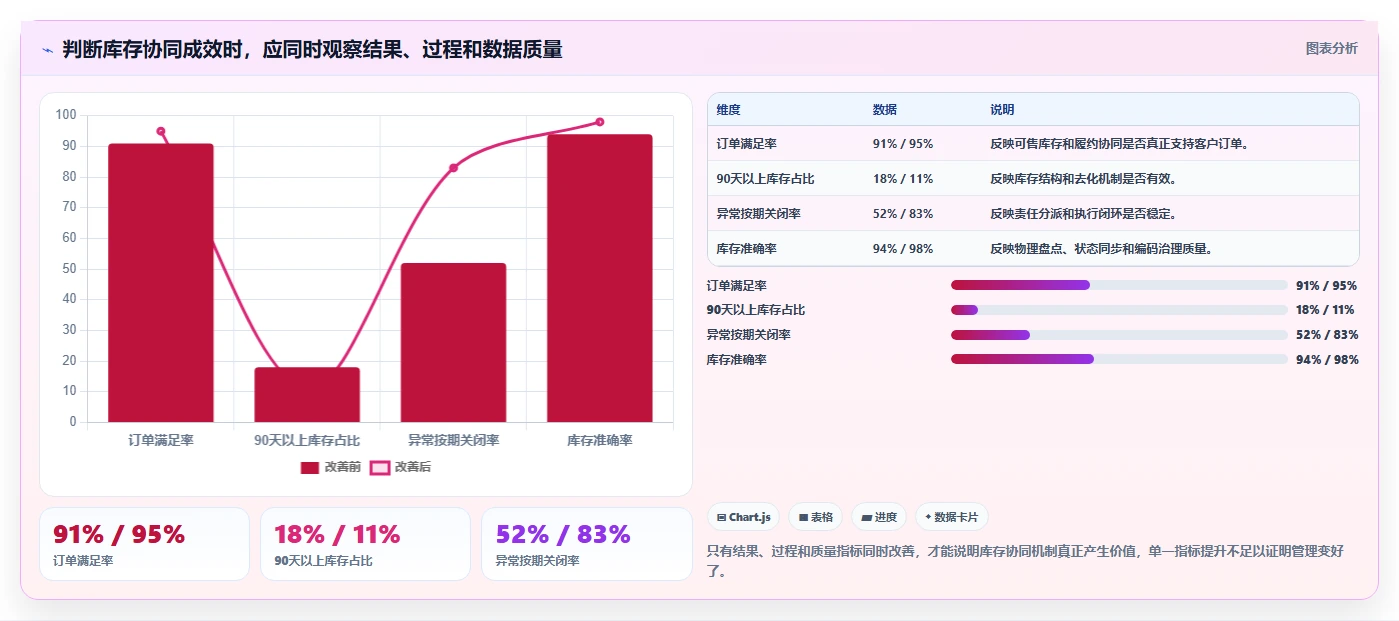Click the lightning icon beside the title
Viewport: 1399px width, 621px height.
(x=47, y=50)
